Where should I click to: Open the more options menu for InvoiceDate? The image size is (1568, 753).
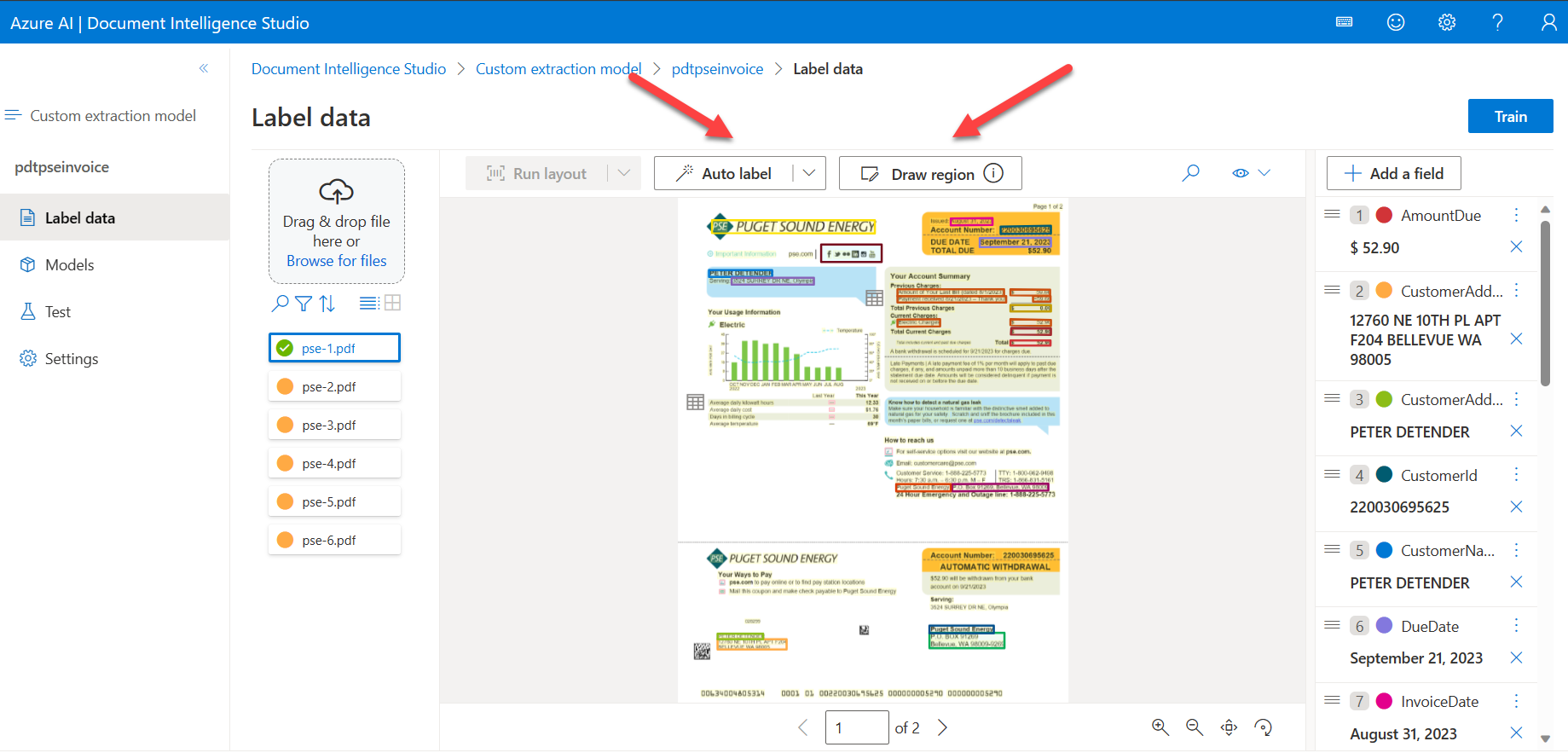point(1516,701)
